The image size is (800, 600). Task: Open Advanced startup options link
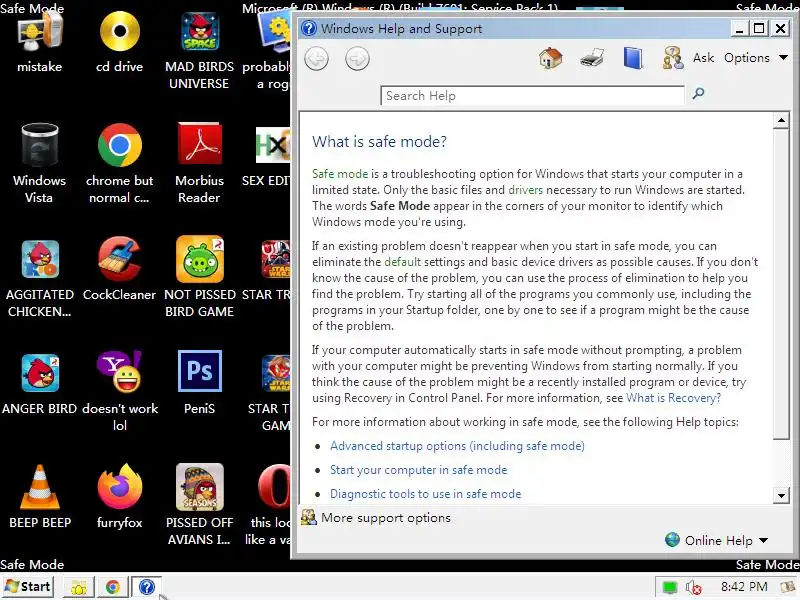point(457,446)
